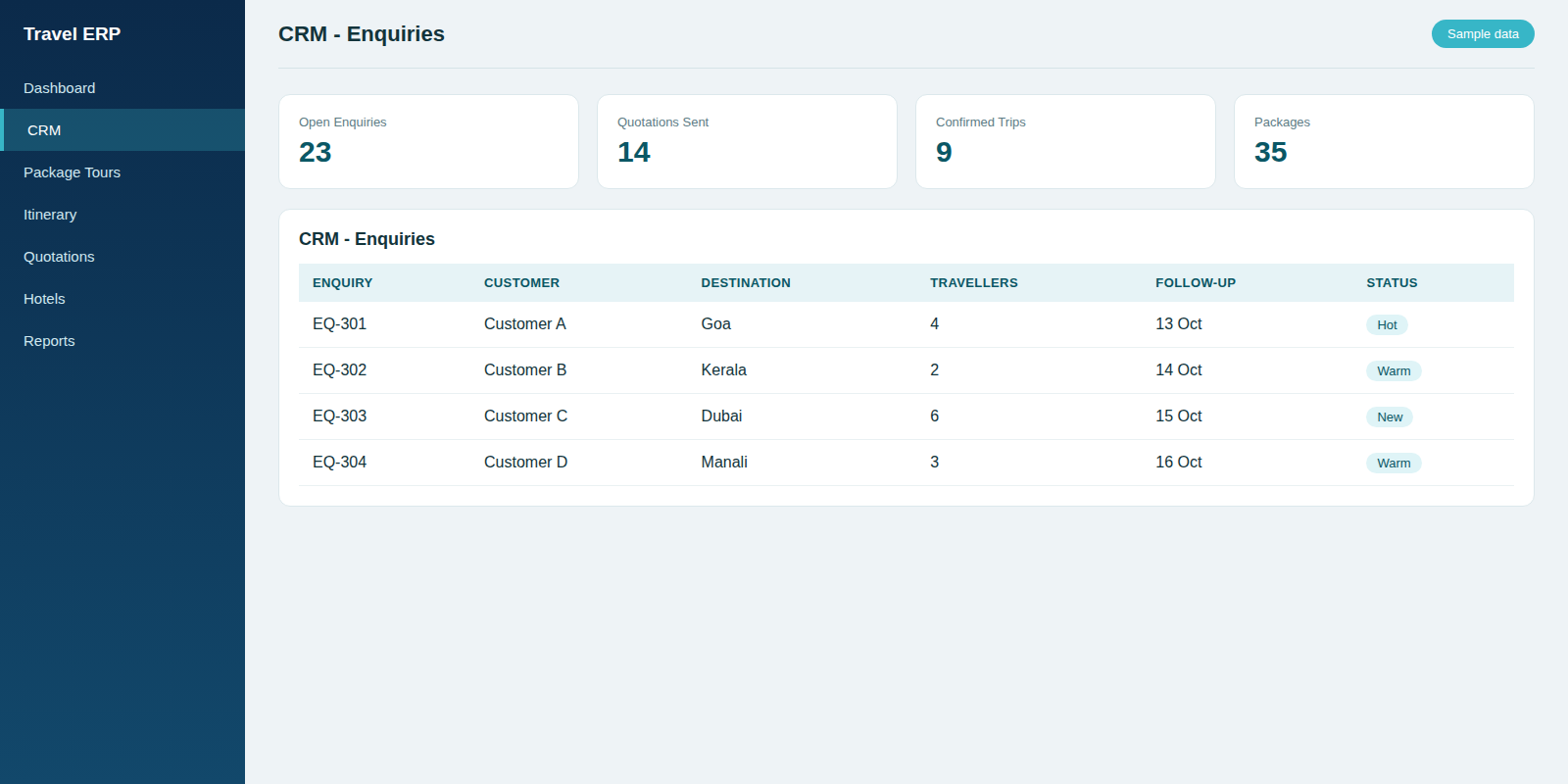
Task: Click the Sample data button
Action: tap(1483, 34)
